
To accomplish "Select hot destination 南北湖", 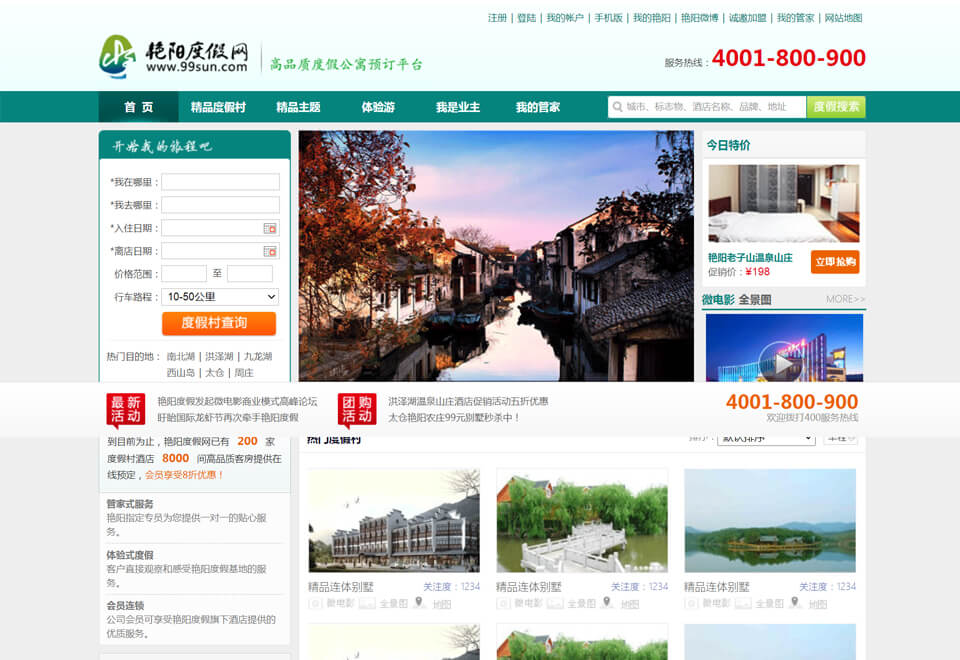I will click(x=181, y=356).
